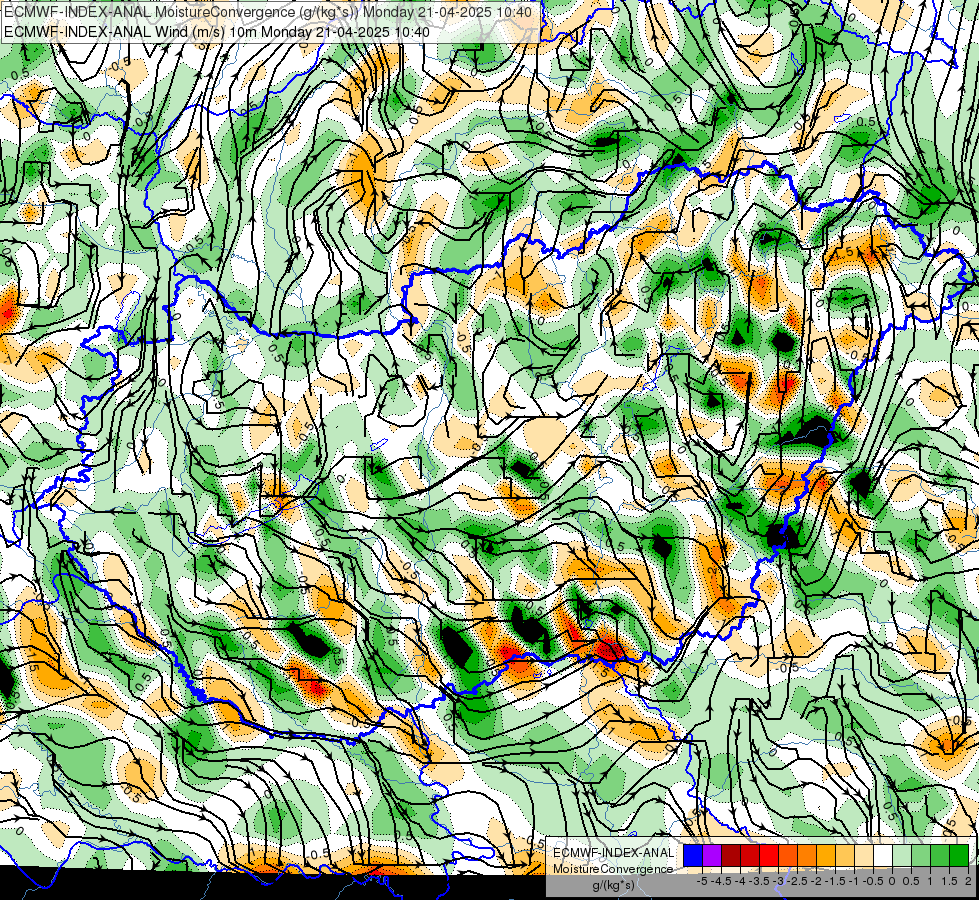The height and width of the screenshot is (900, 979).
Task: Click the '-3.5' legend scale value
Action: [759, 881]
